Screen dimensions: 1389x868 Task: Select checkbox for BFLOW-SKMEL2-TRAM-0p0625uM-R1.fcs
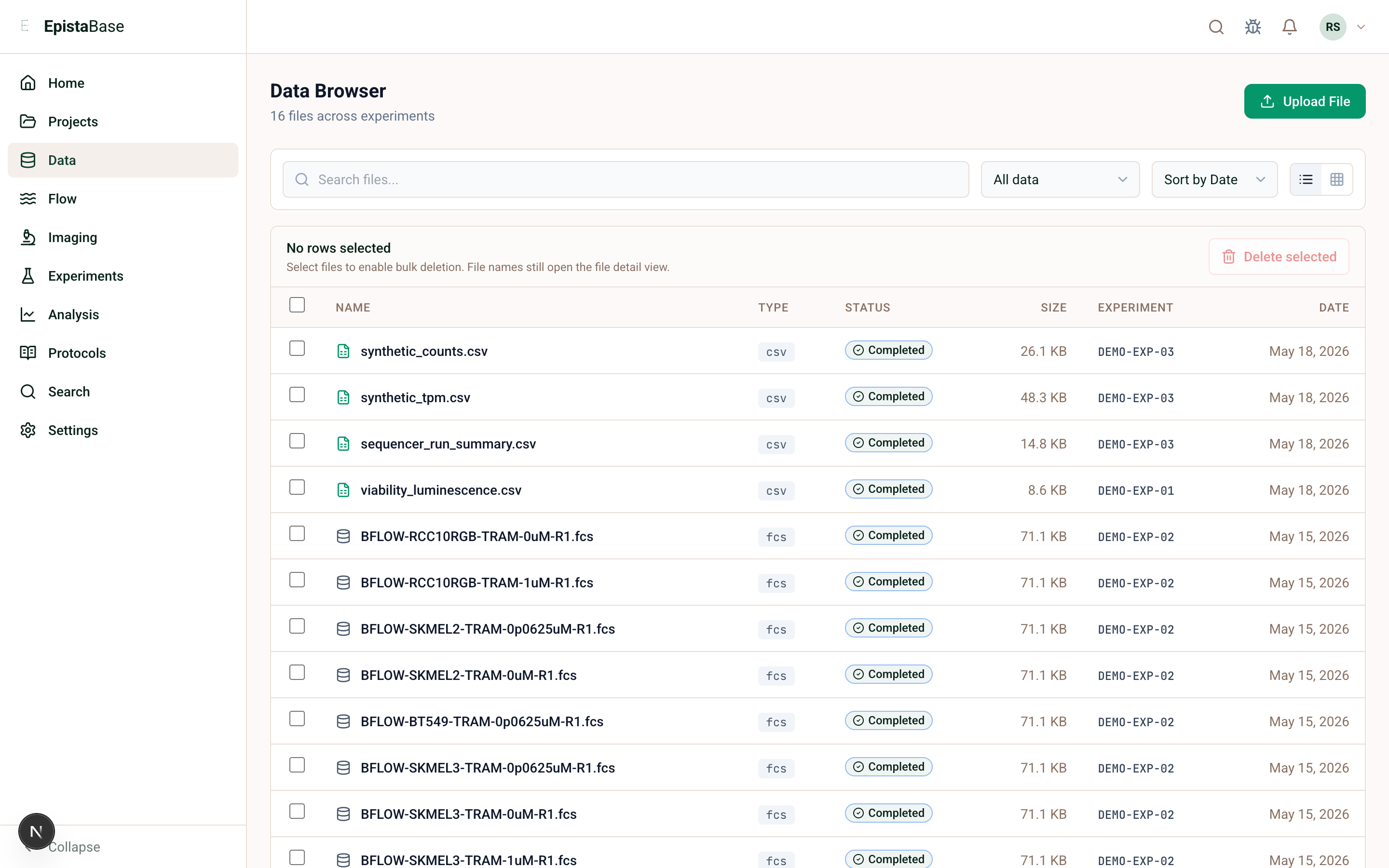pos(297,626)
